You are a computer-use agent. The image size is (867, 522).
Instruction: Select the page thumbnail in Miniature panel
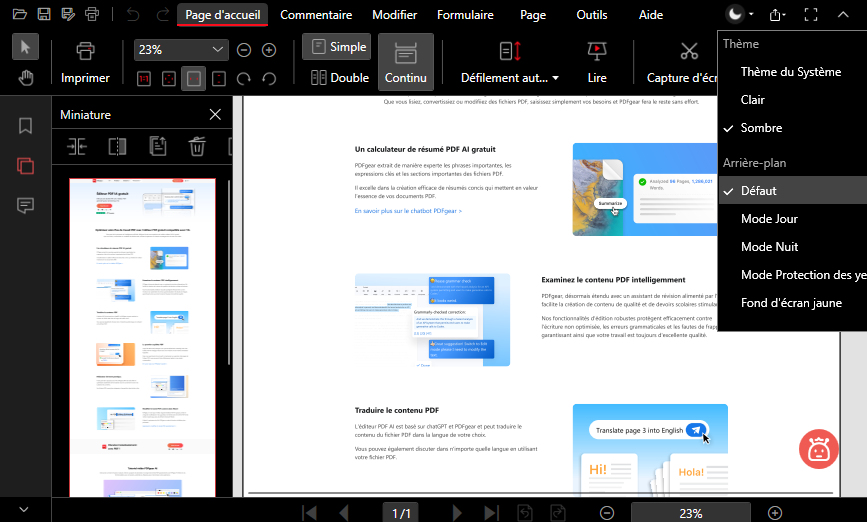click(143, 335)
